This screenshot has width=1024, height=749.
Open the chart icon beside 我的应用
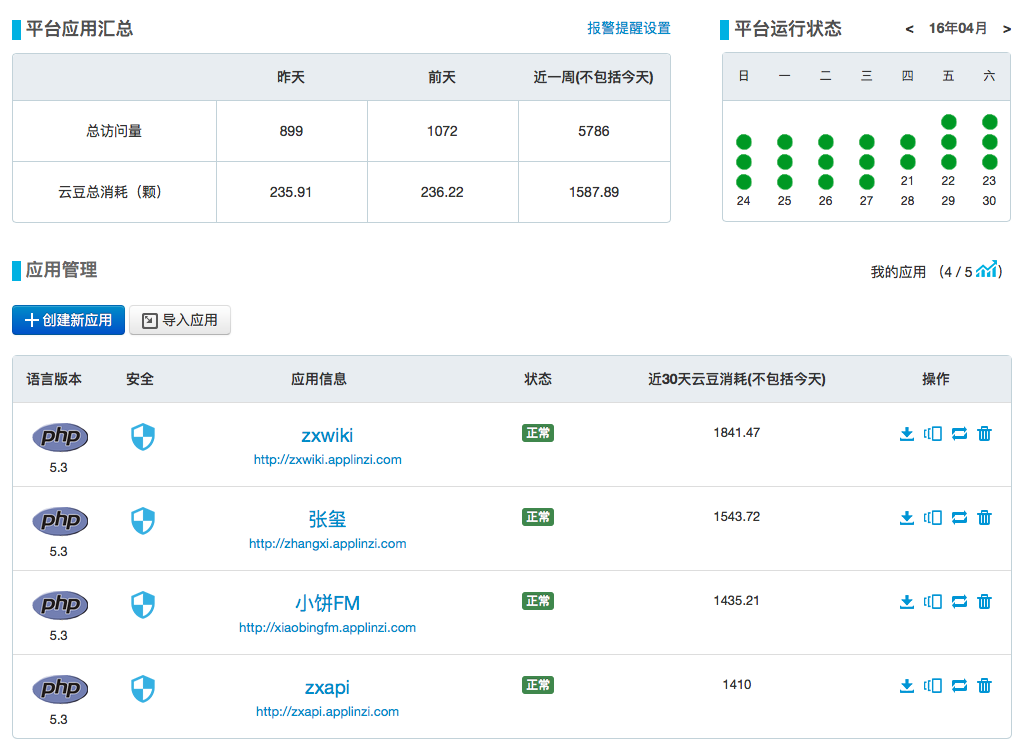coord(988,270)
